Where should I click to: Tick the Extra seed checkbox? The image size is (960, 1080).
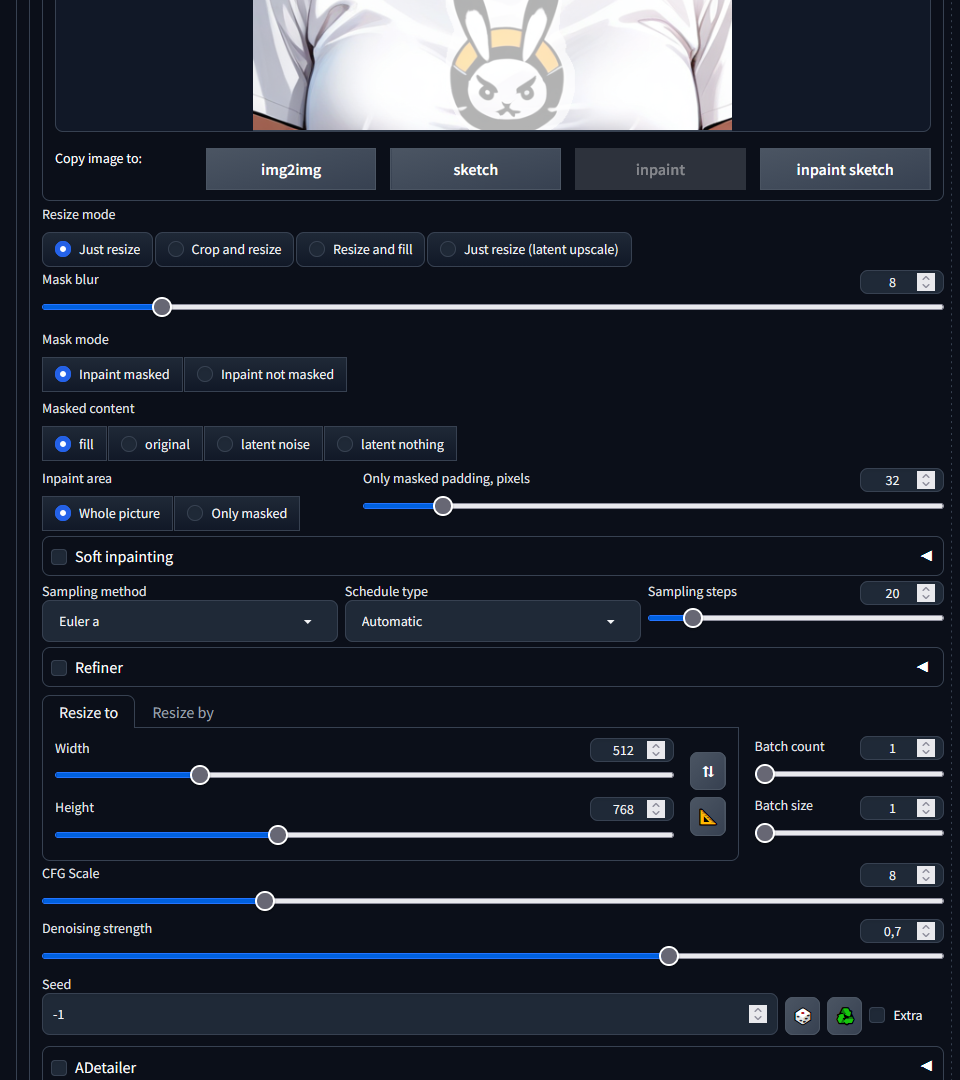pos(877,1015)
